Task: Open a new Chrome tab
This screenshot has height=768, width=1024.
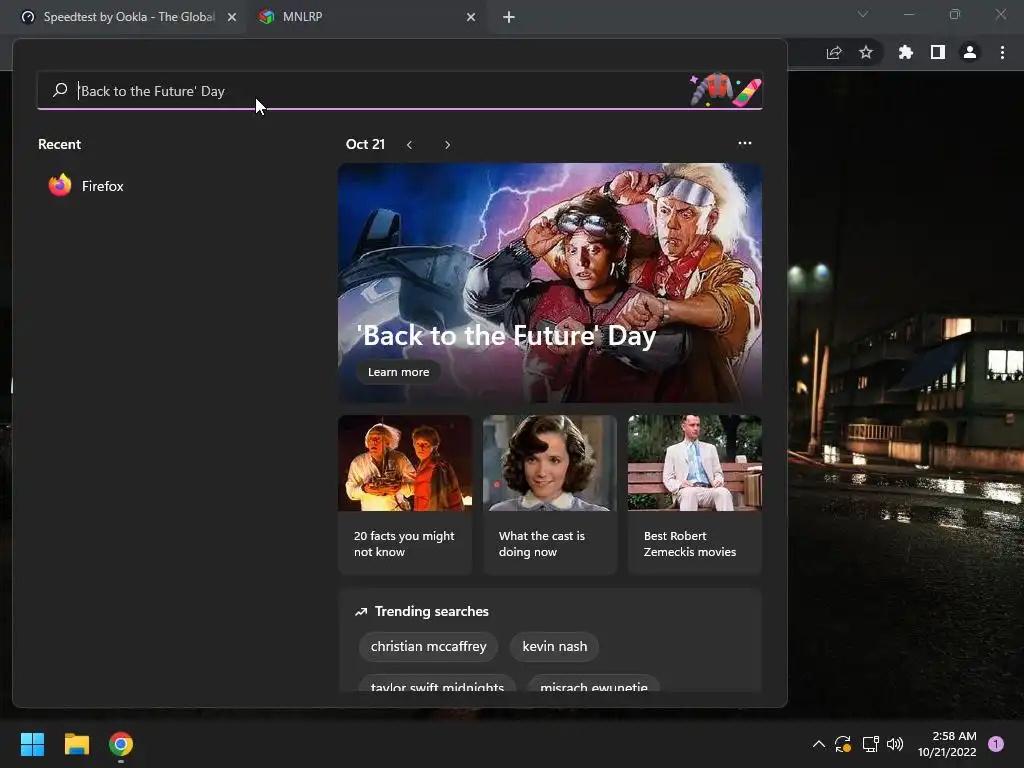Action: point(509,18)
